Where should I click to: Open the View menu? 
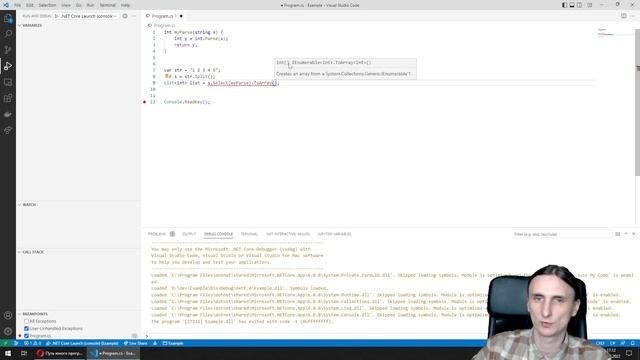pos(66,5)
